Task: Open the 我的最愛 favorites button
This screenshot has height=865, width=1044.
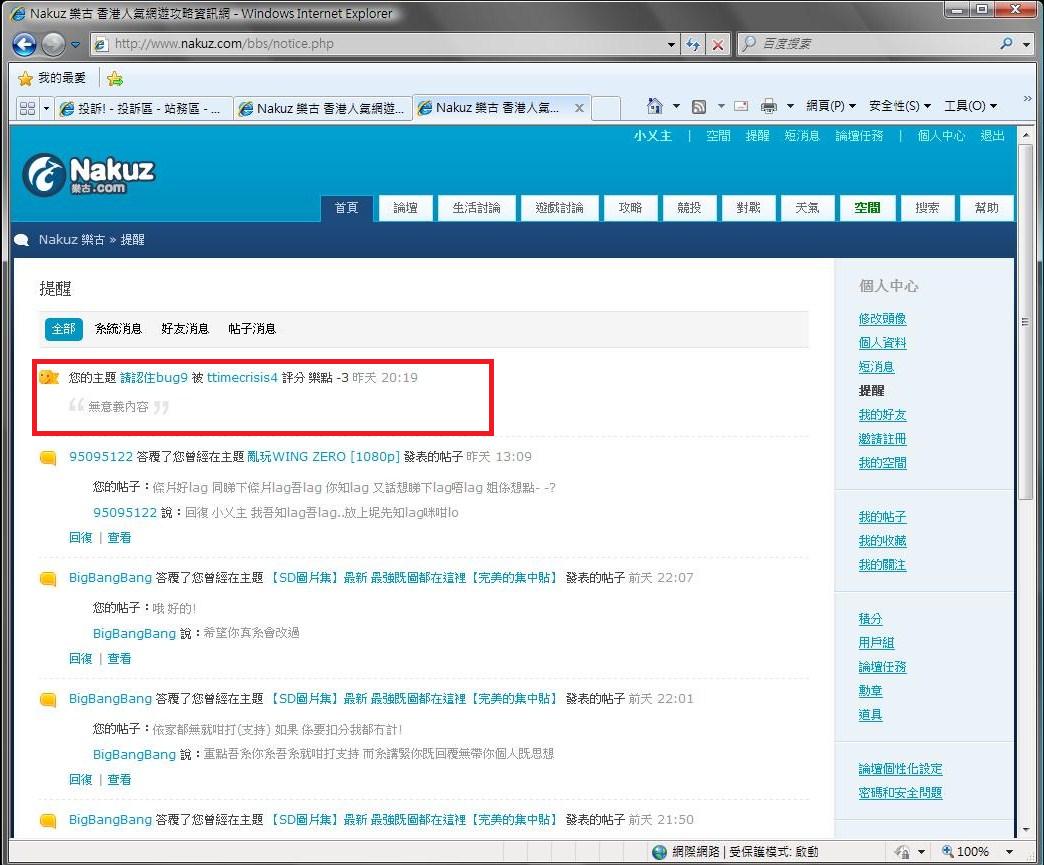Action: click(x=53, y=78)
